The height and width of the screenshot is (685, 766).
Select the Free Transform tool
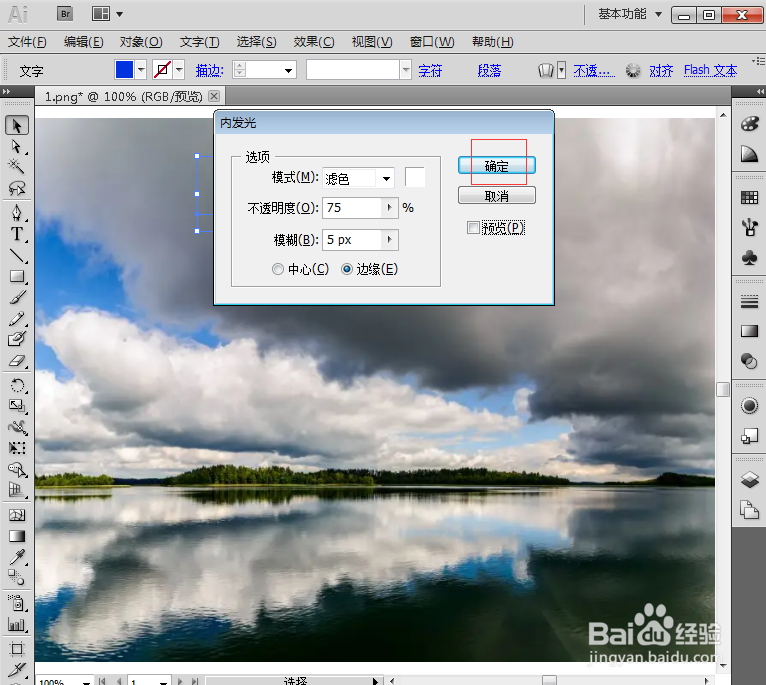17,448
